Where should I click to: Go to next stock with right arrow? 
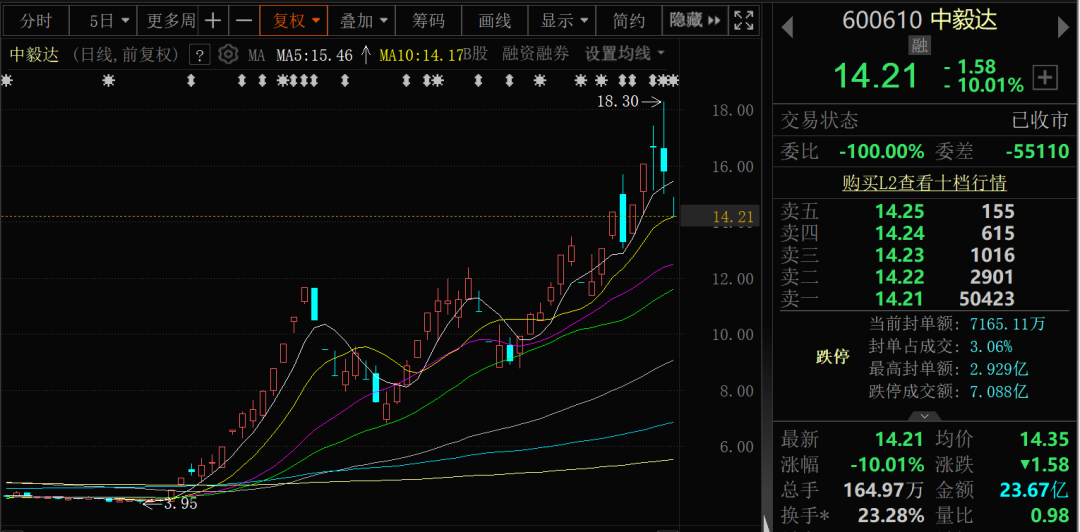point(1062,26)
